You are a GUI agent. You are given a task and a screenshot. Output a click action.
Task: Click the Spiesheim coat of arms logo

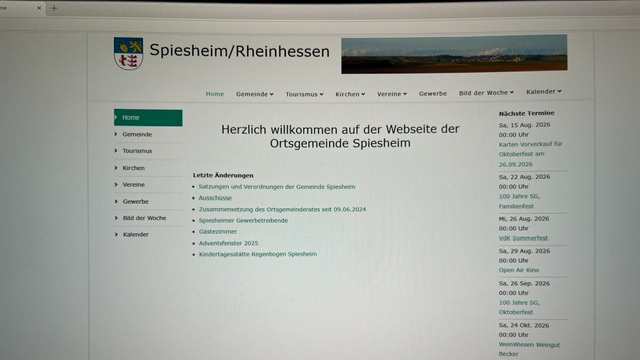point(128,53)
